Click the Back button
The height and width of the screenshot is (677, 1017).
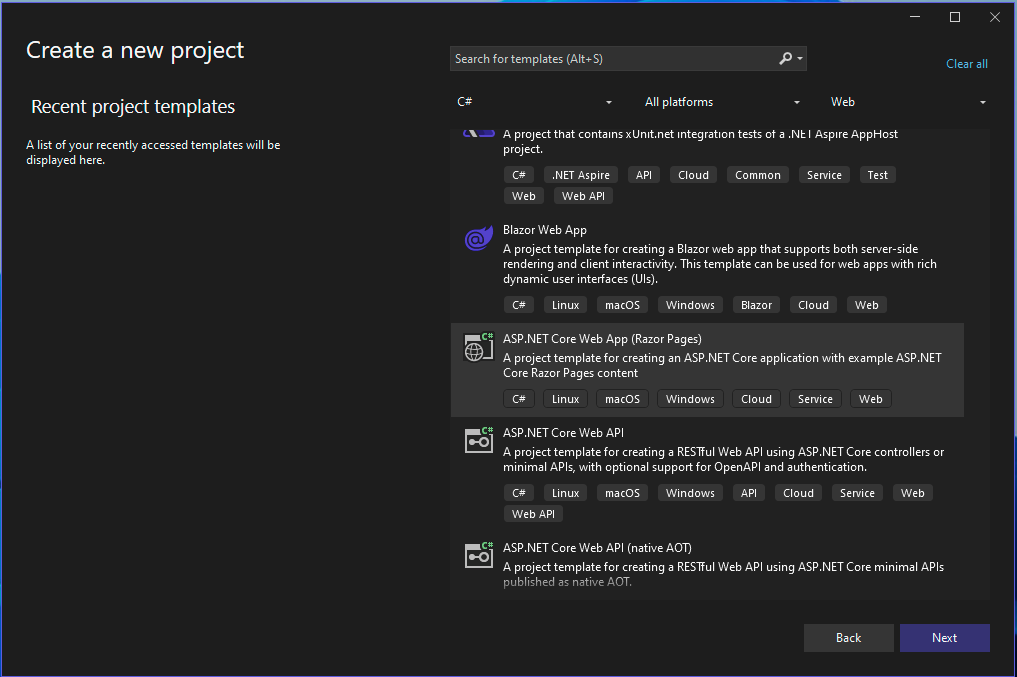(848, 638)
